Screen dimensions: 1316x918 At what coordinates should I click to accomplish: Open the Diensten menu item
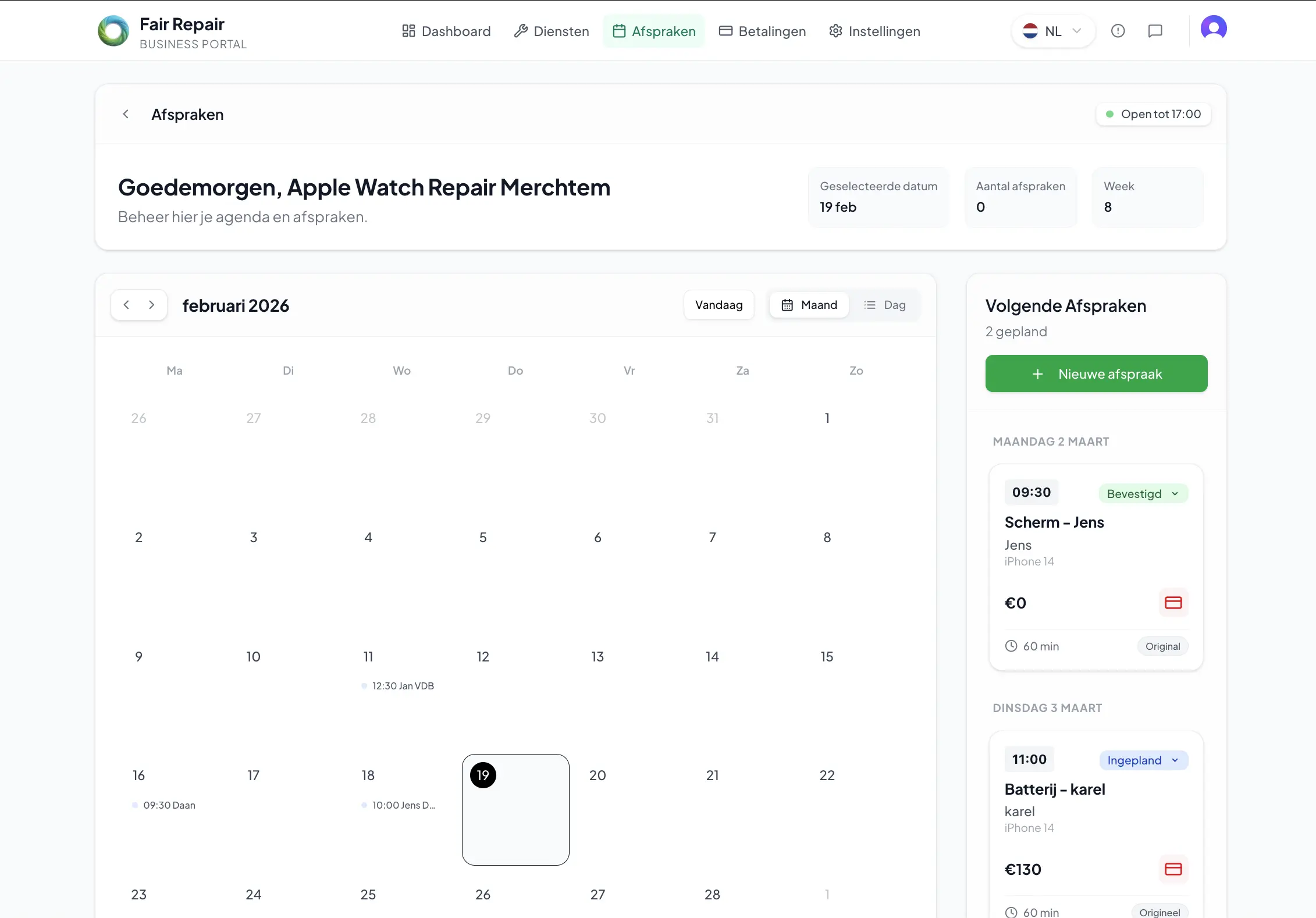pos(552,31)
